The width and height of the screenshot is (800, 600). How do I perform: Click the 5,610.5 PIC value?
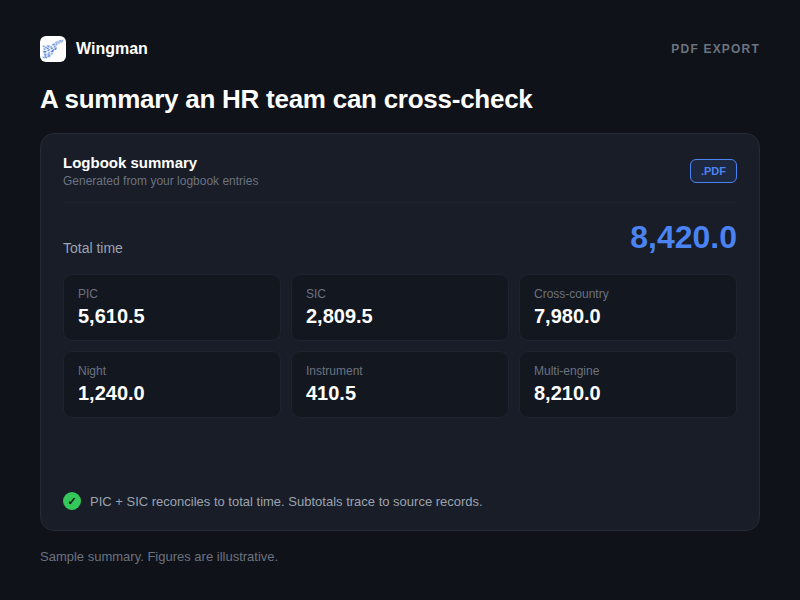[111, 316]
